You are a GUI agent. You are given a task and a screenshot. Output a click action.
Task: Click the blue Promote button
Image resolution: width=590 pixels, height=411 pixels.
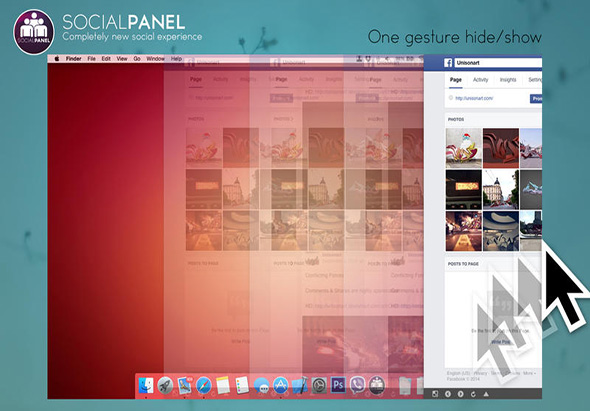coord(536,99)
